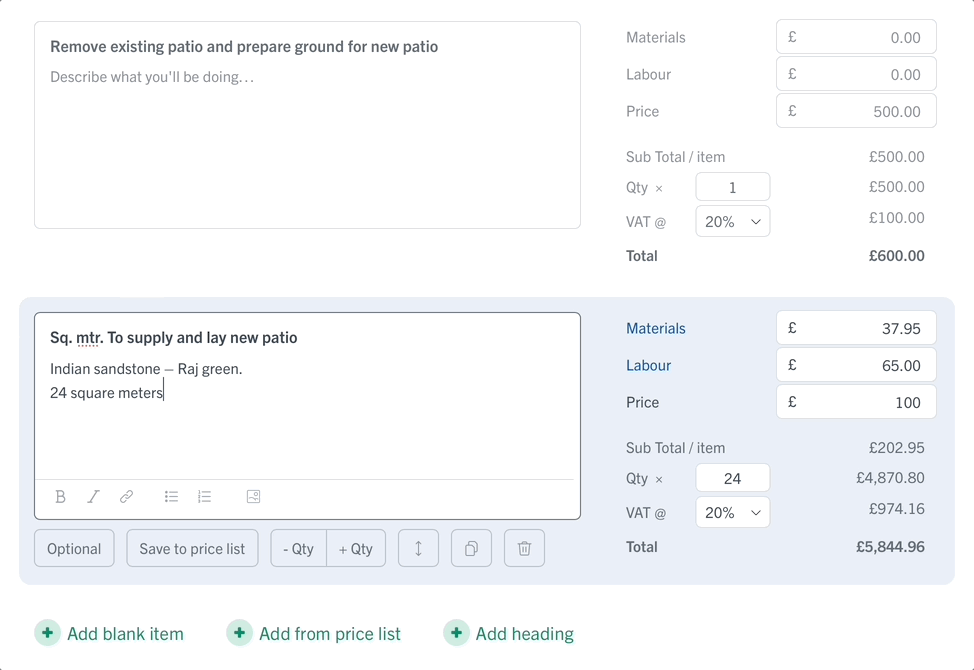Create a numbered list in editor
This screenshot has width=974, height=670.
204,497
